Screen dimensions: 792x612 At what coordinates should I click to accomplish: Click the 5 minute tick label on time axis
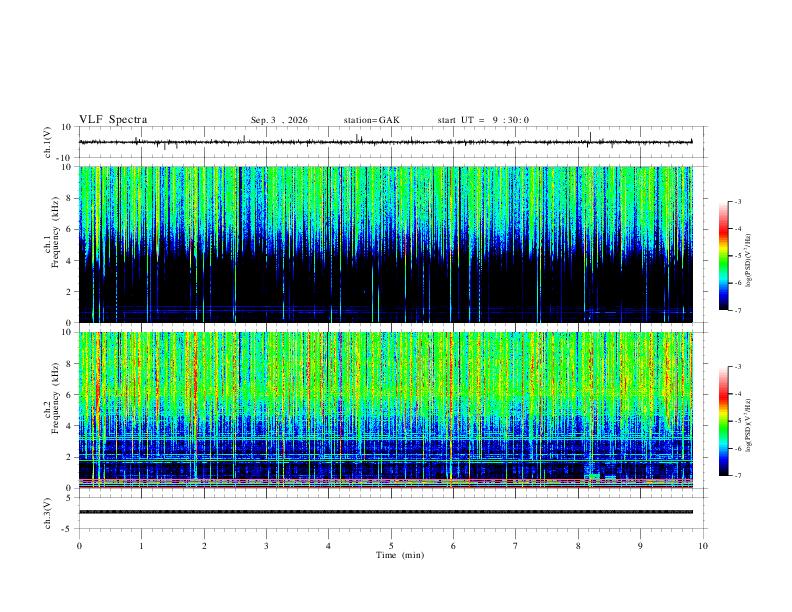391,546
